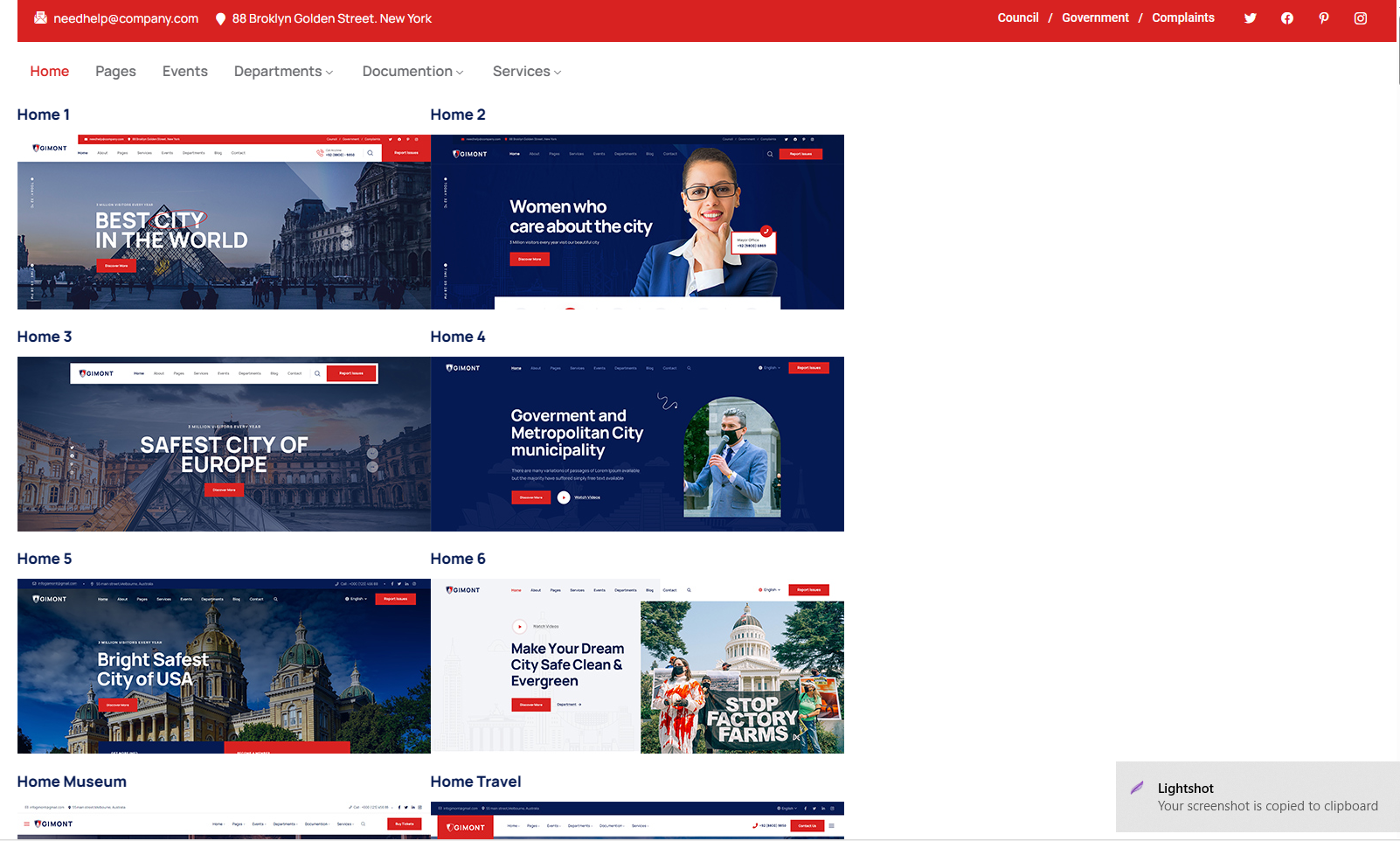Select the Home menu item

coord(50,71)
